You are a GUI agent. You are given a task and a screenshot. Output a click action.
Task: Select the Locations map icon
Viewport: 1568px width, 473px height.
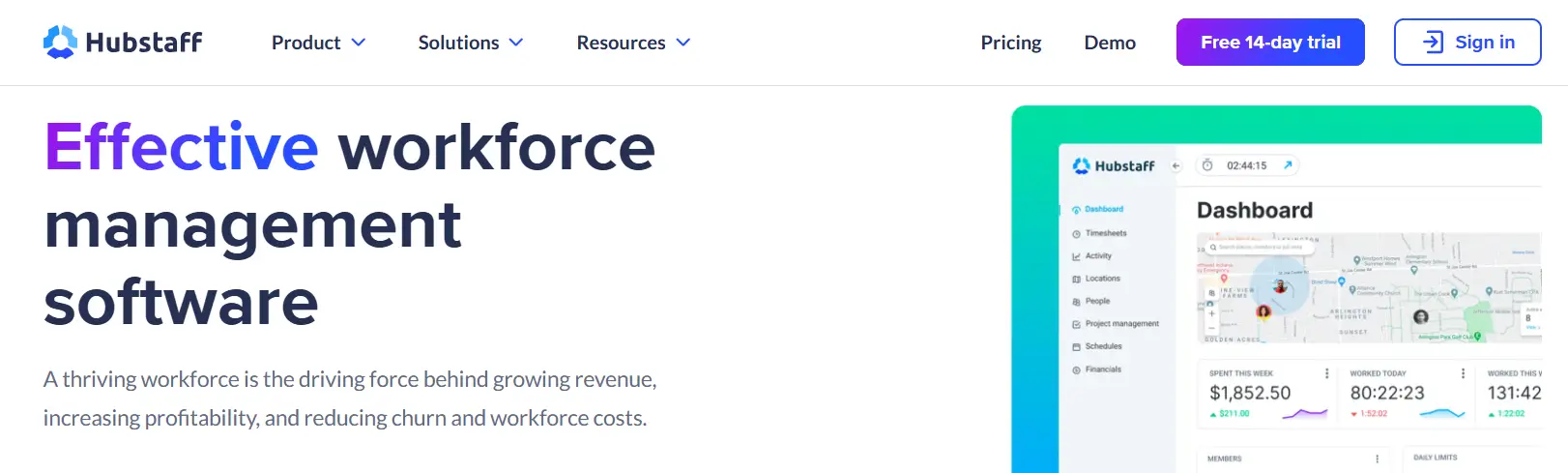[1076, 279]
